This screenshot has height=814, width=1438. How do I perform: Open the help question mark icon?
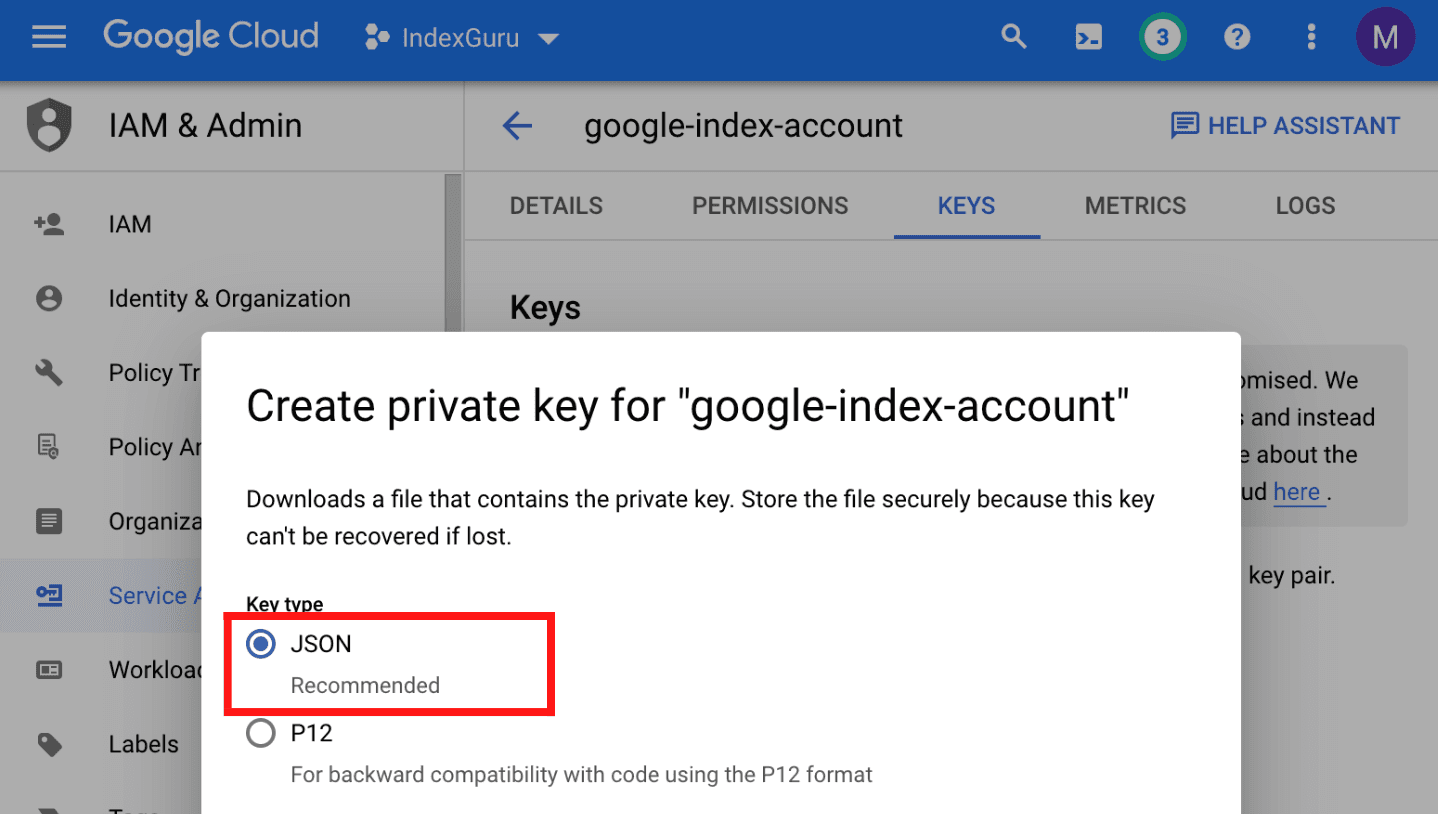click(1237, 38)
